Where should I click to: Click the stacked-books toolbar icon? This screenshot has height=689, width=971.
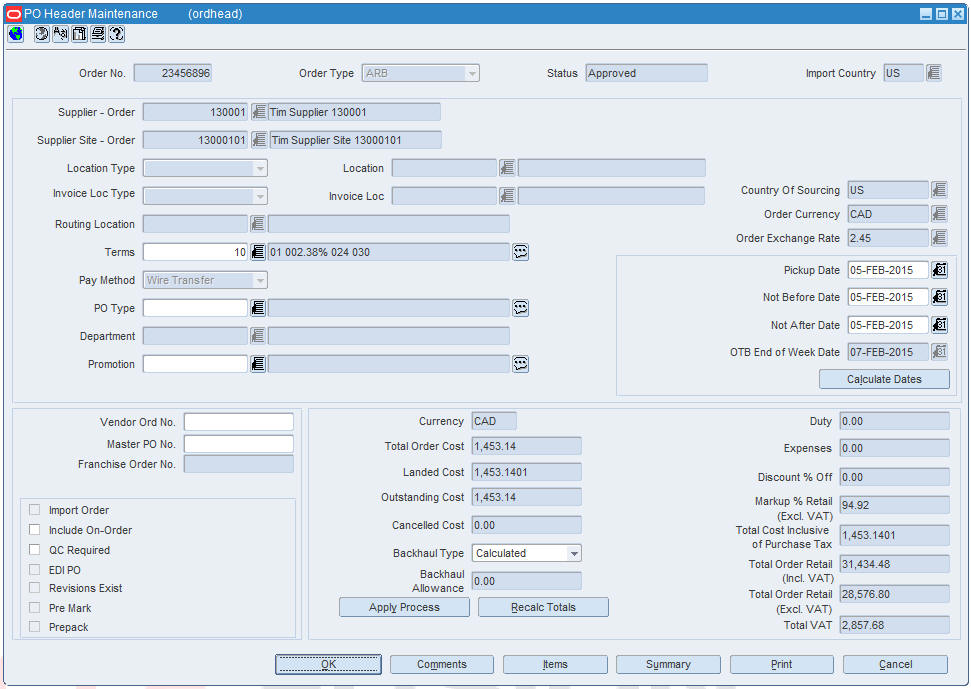coord(98,34)
